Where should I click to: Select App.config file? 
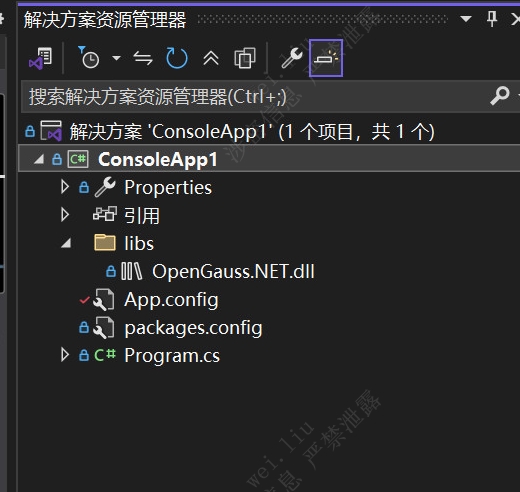(x=171, y=300)
